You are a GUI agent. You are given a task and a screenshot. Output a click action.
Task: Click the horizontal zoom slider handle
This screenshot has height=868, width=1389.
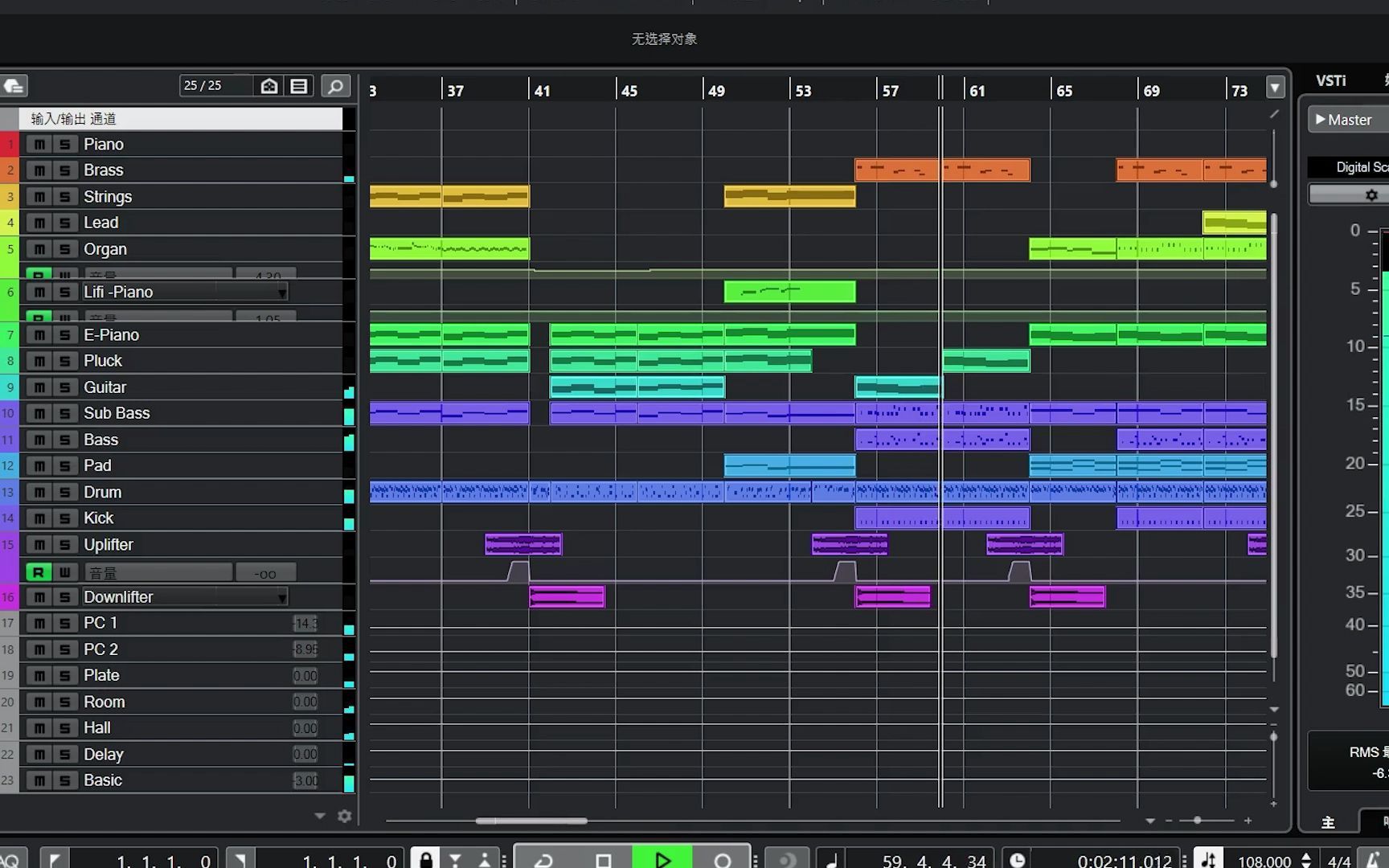(1198, 821)
